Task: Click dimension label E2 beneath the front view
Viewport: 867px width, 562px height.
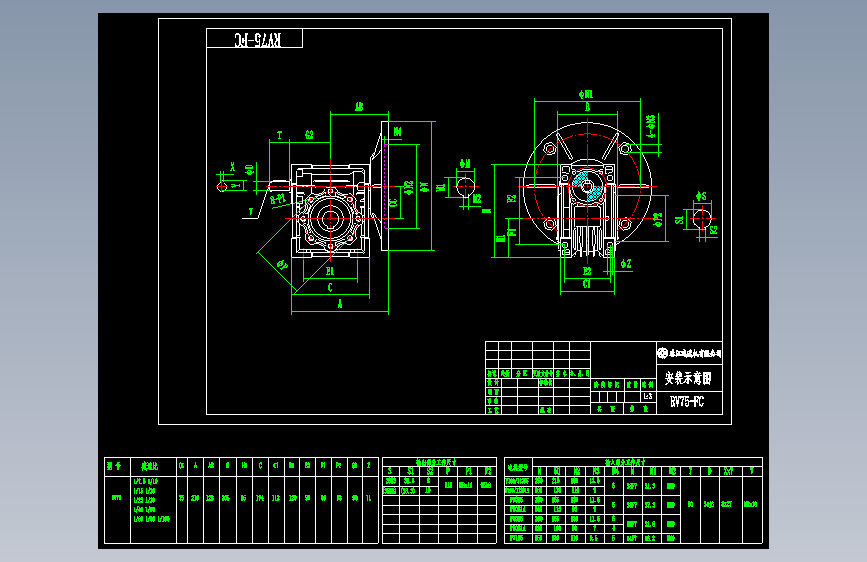Action: click(587, 271)
